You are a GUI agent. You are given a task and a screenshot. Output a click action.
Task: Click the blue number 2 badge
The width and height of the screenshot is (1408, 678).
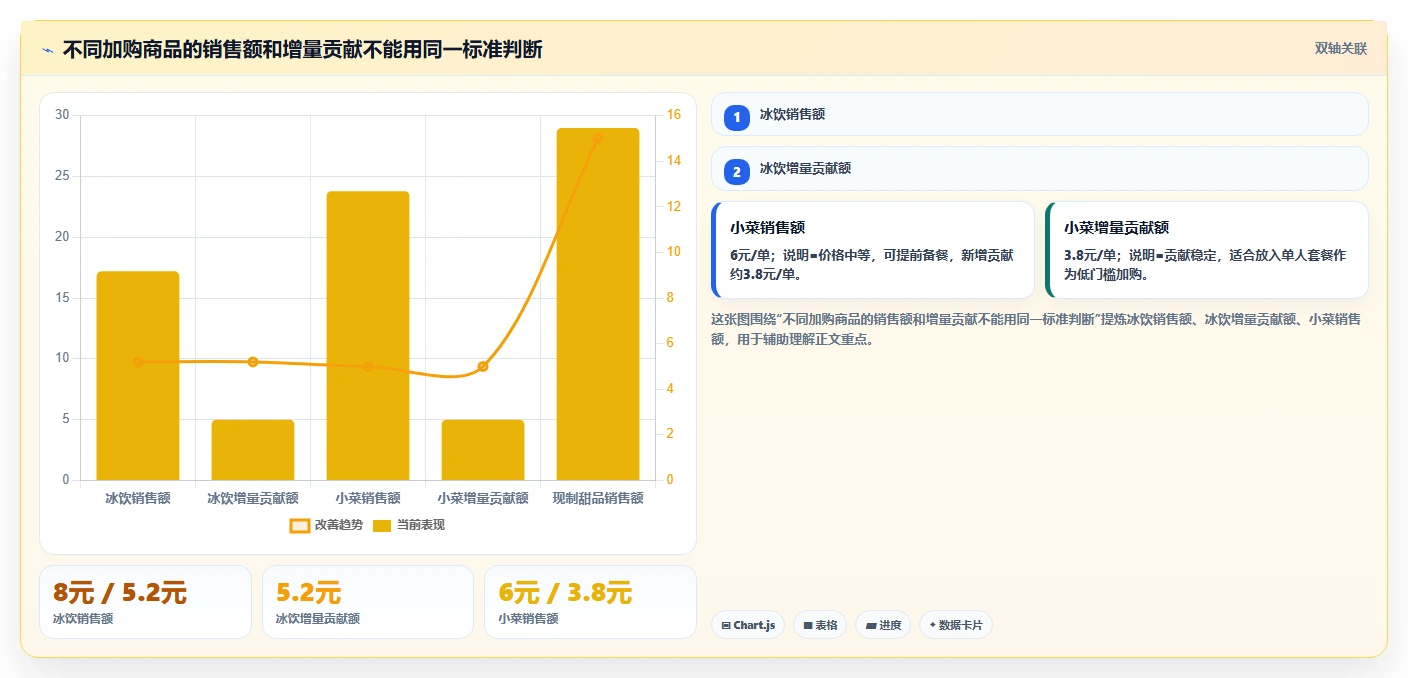coord(737,172)
